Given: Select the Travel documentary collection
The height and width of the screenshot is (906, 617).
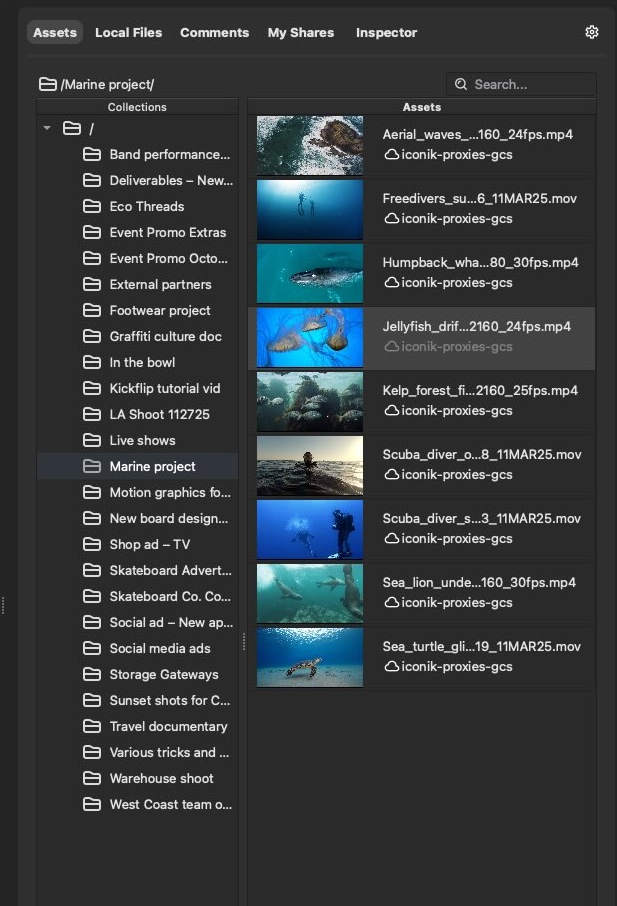Looking at the screenshot, I should coord(168,727).
